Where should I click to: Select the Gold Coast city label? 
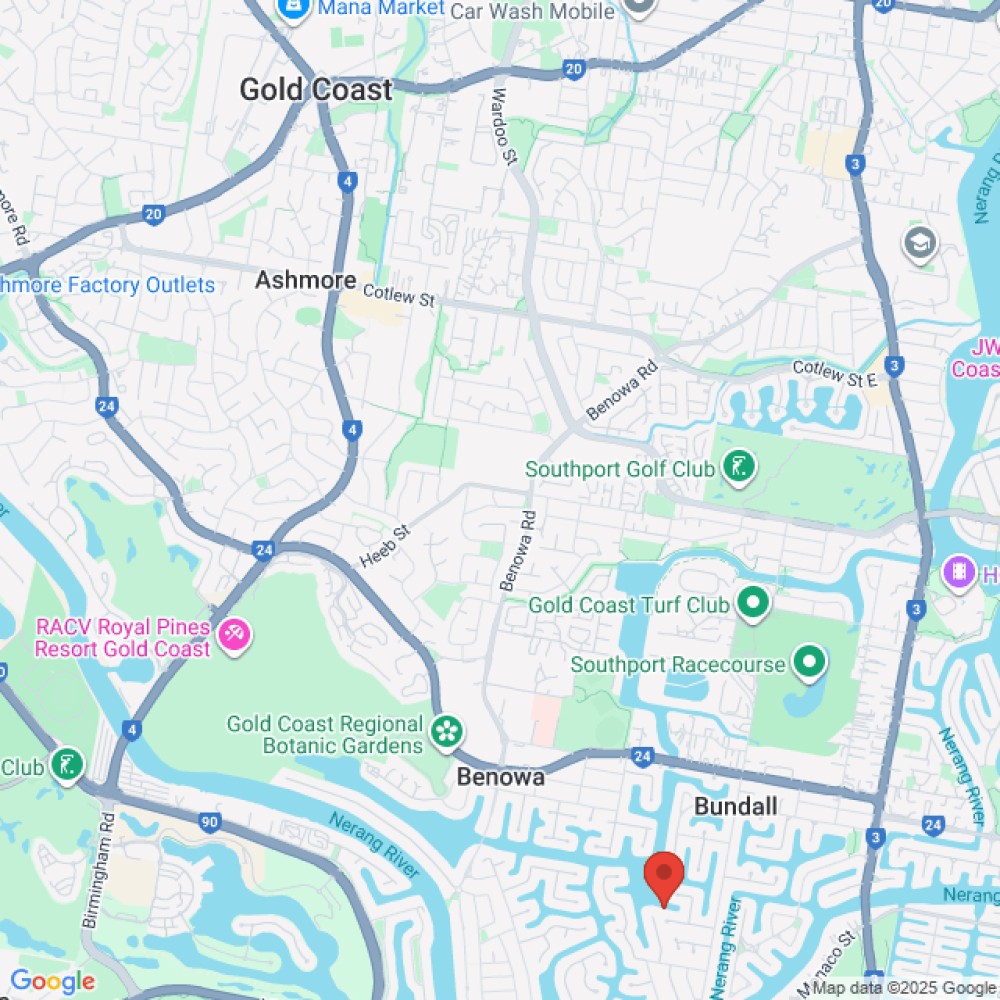316,89
